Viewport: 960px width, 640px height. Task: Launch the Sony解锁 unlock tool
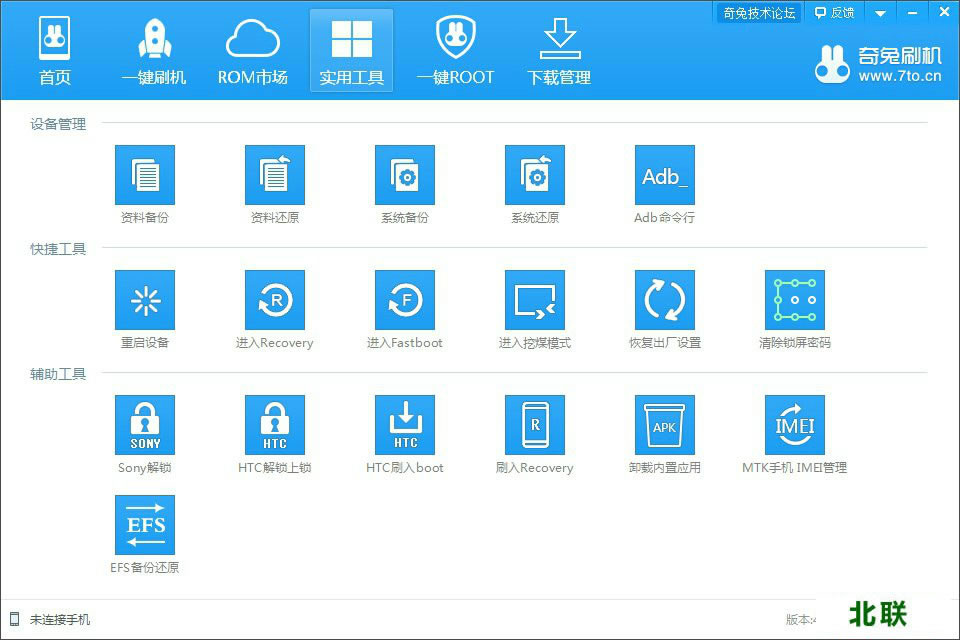tap(145, 424)
